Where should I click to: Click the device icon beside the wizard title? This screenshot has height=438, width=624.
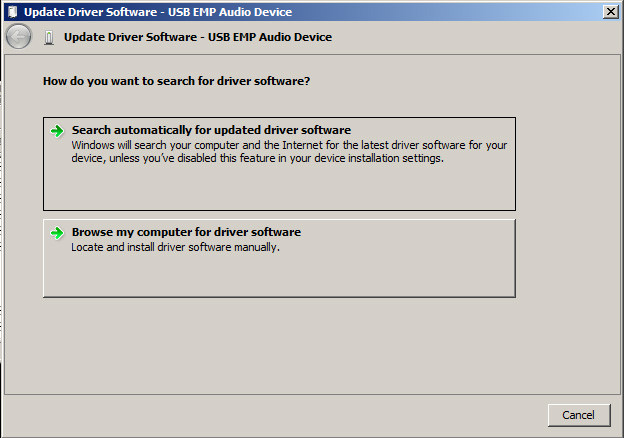(x=49, y=38)
